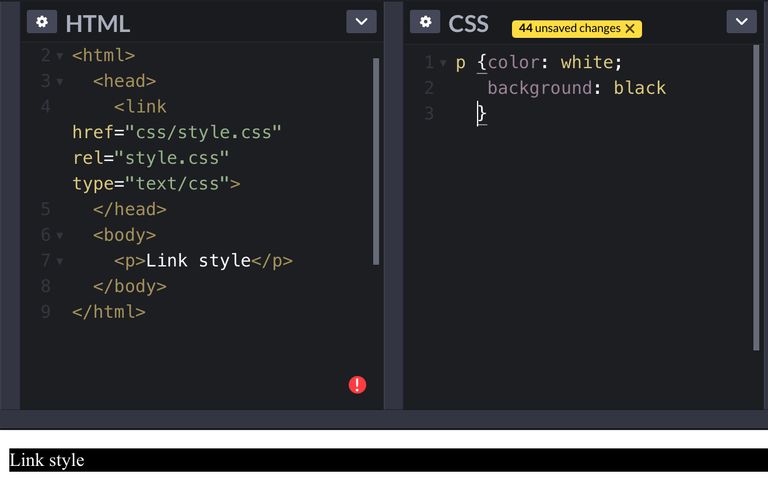
Task: Click the href="css/style.css" attribute text
Action: (x=177, y=132)
